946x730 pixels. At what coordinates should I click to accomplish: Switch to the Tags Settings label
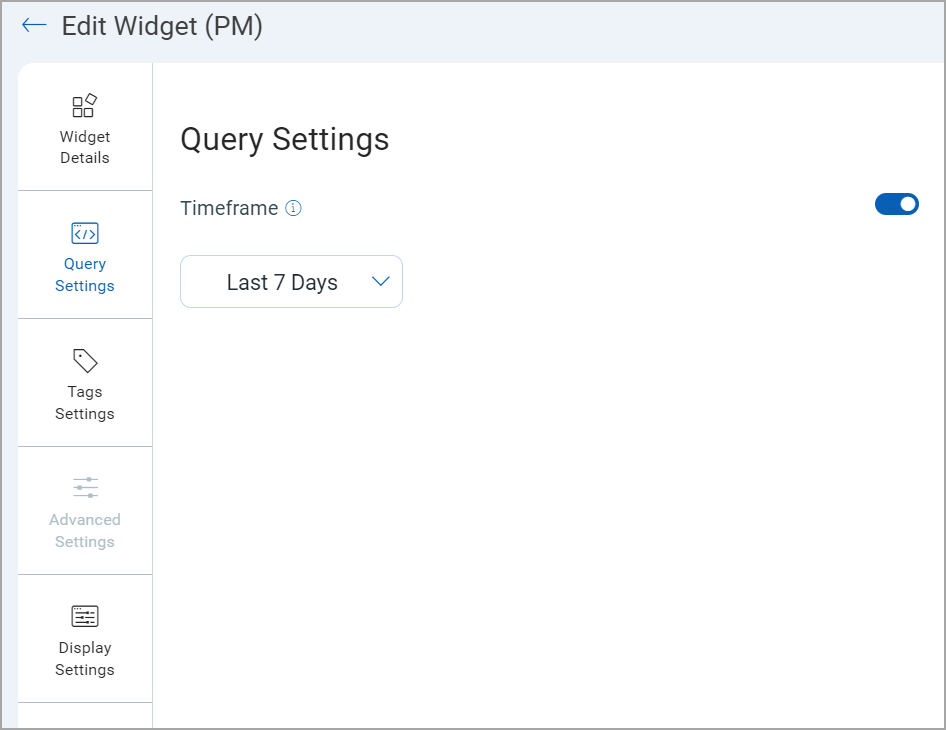(x=85, y=403)
